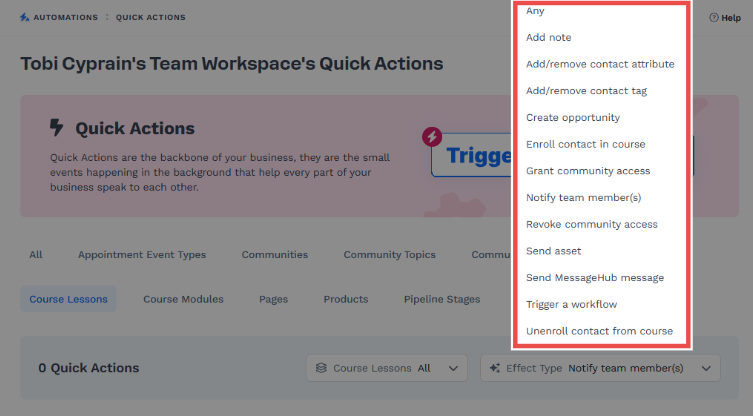Screen dimensions: 753x416
Task: Click the AUTOMATIONS breadcrumb link
Action: 65,17
